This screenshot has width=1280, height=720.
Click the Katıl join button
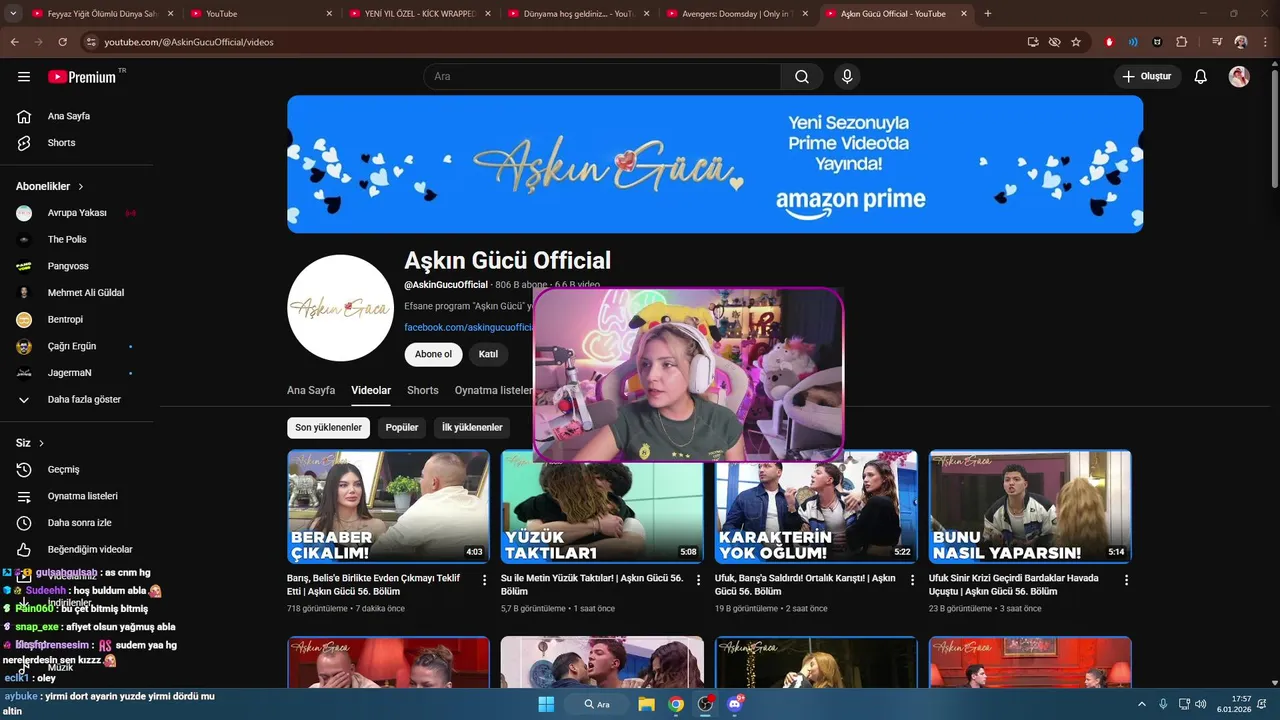tap(488, 354)
